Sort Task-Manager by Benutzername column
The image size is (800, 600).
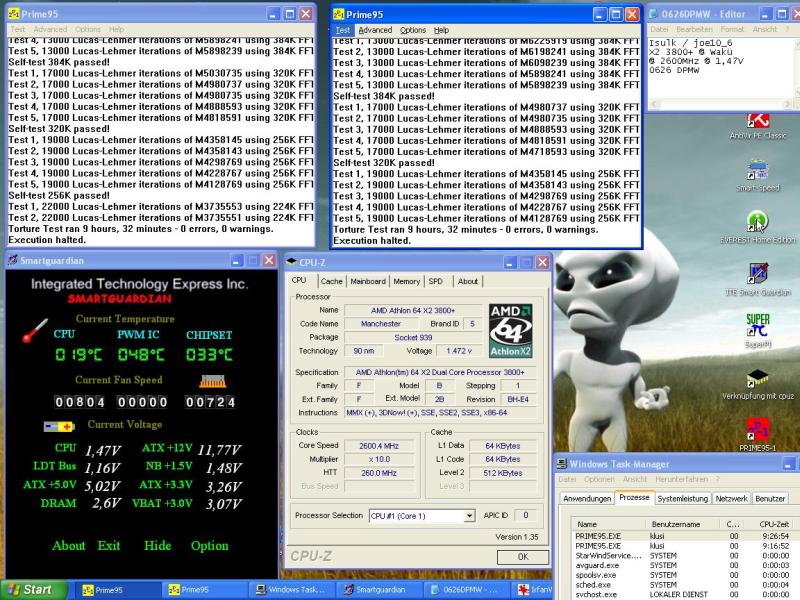[x=684, y=524]
